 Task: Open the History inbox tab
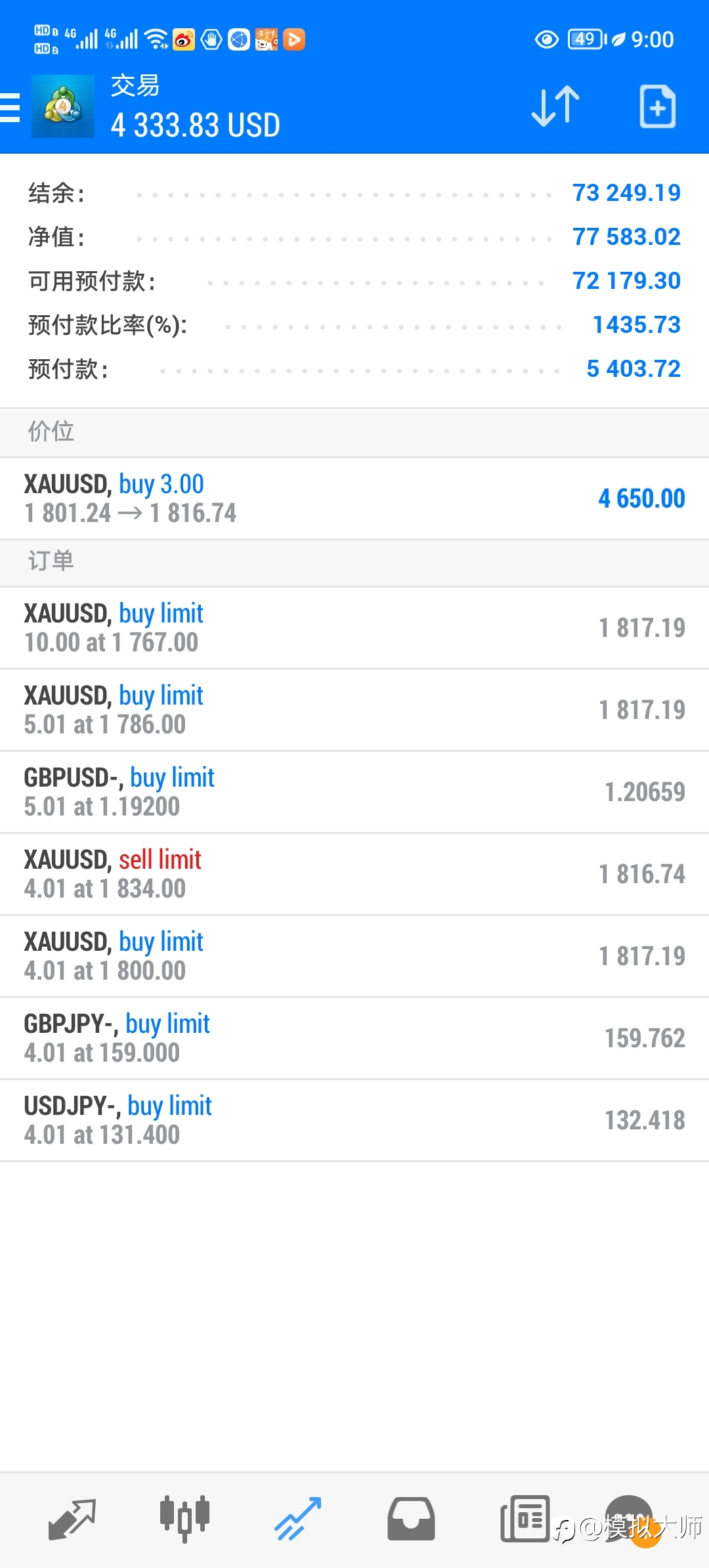point(411,1519)
